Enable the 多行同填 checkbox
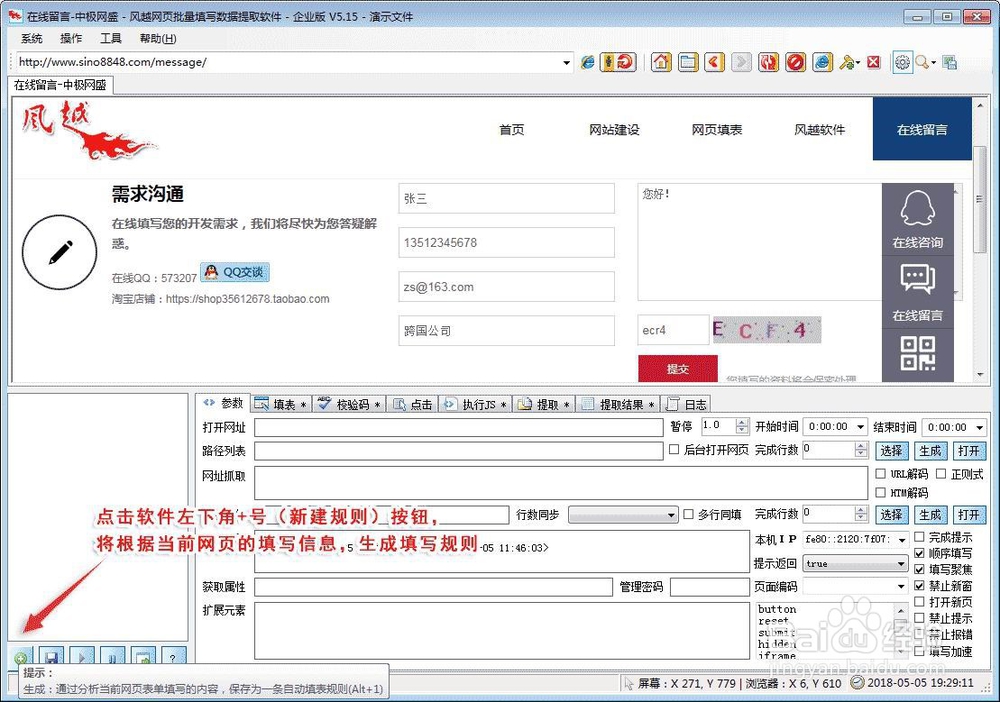The height and width of the screenshot is (702, 1000). [688, 514]
